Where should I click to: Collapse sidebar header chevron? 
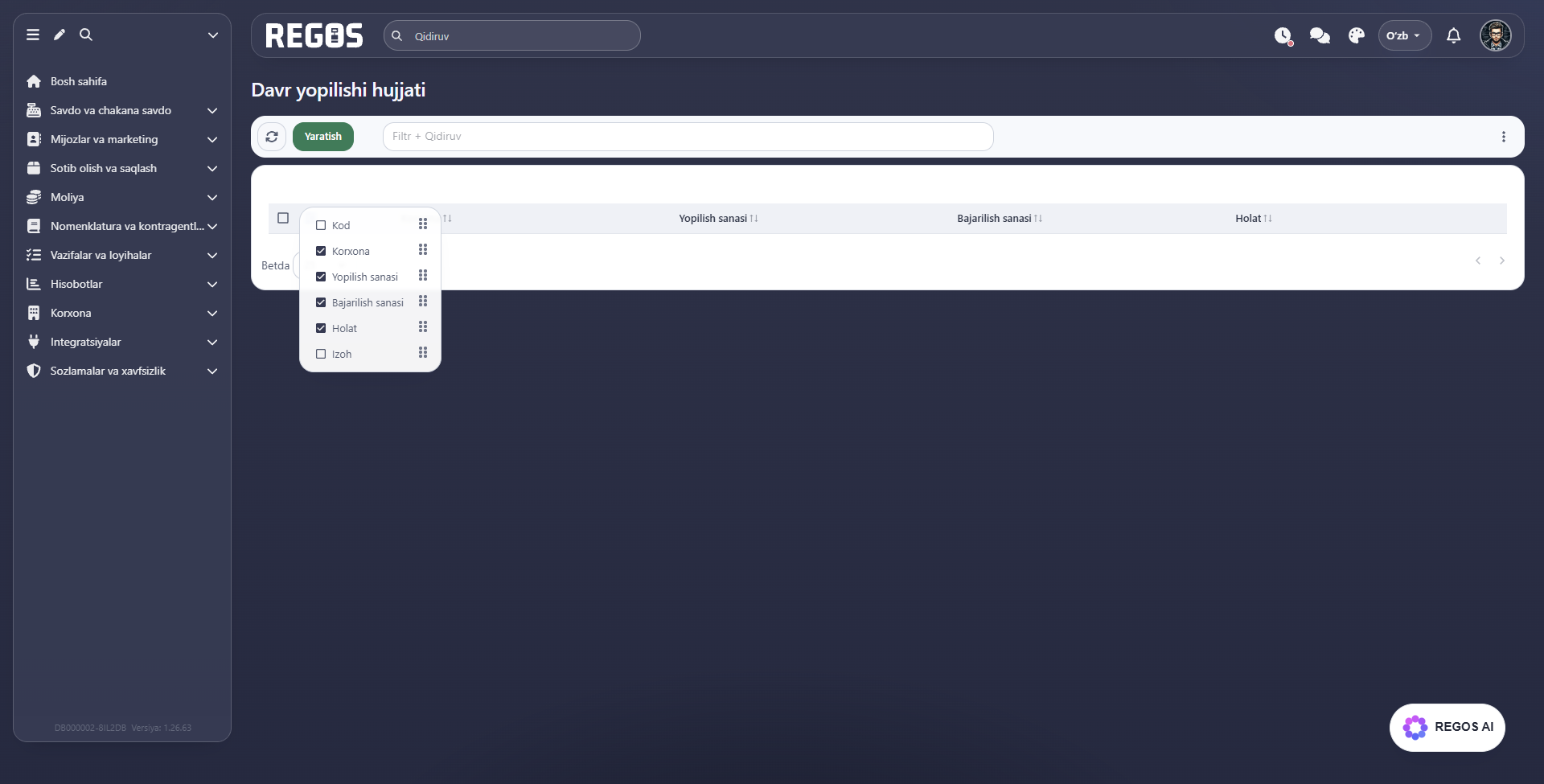click(213, 35)
